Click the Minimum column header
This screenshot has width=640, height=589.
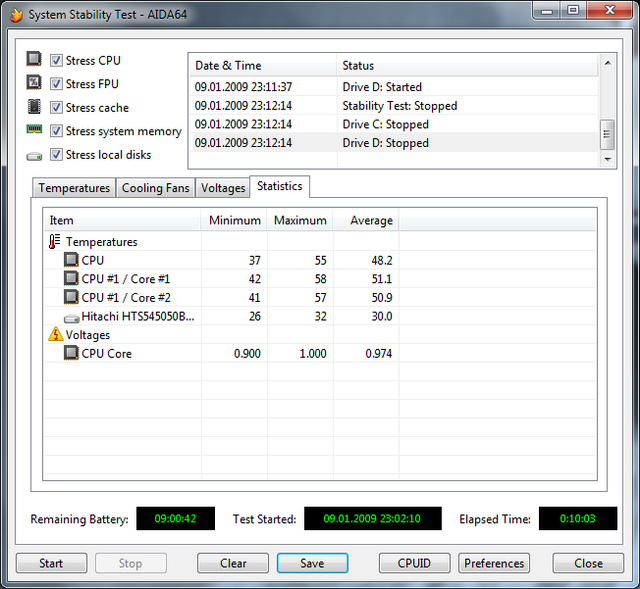click(x=234, y=220)
